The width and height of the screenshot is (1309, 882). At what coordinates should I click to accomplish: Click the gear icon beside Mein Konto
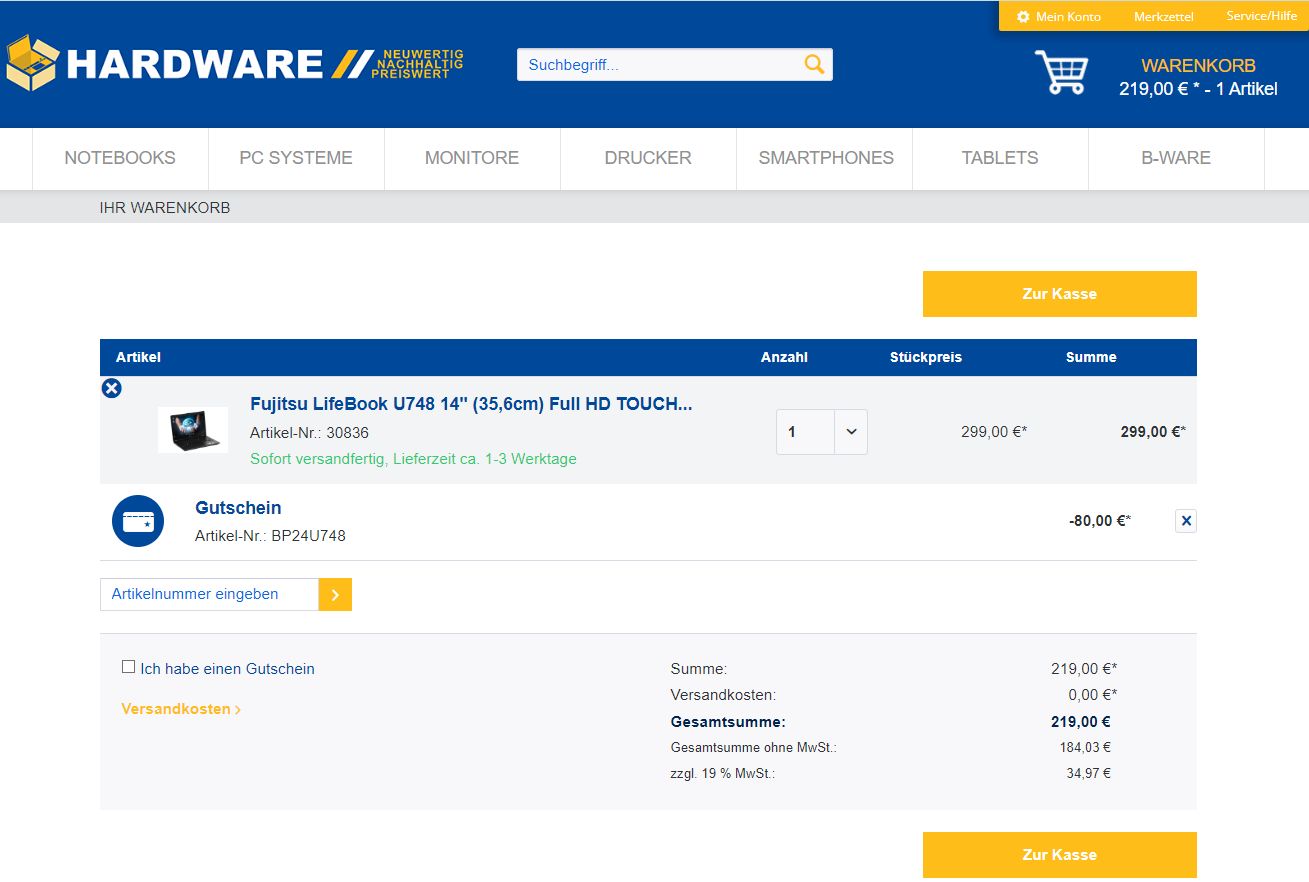tap(1023, 17)
